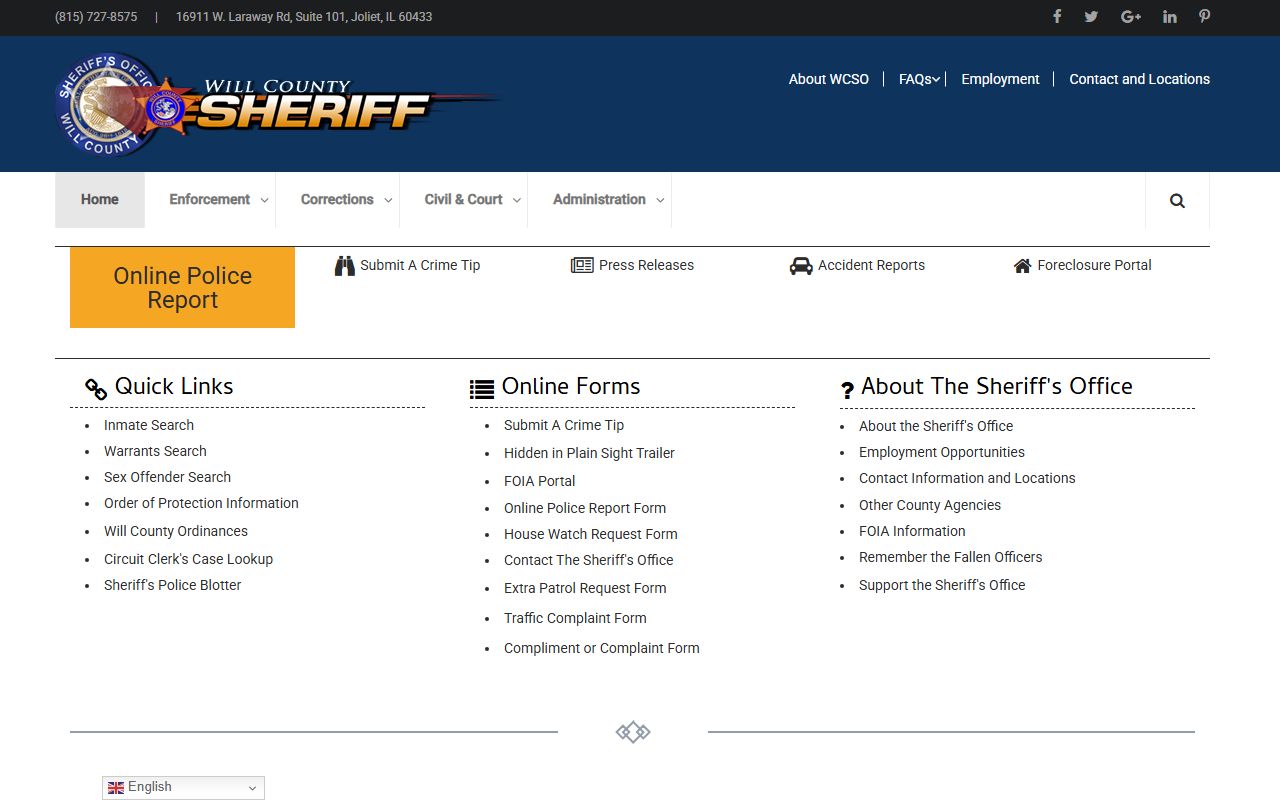Viewport: 1280px width, 800px height.
Task: Open Submit A Crime Tip under Online Forms
Action: [564, 425]
